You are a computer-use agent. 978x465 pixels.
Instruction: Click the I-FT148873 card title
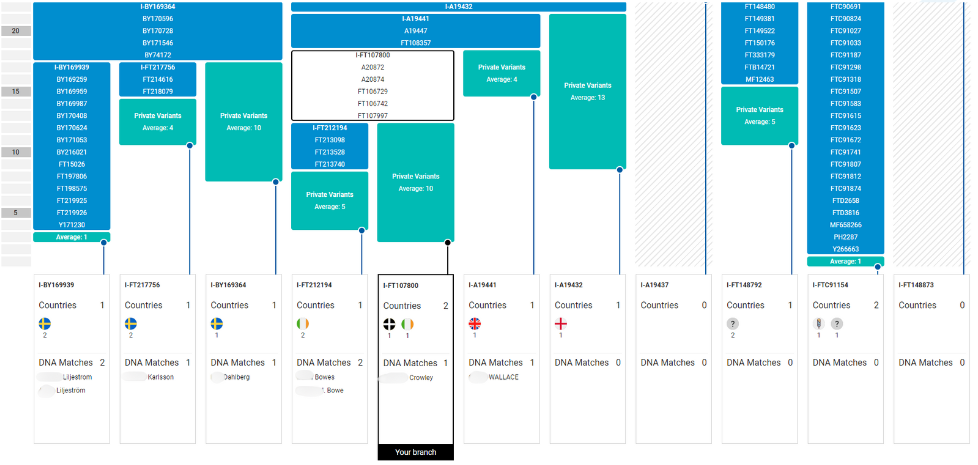coord(916,285)
